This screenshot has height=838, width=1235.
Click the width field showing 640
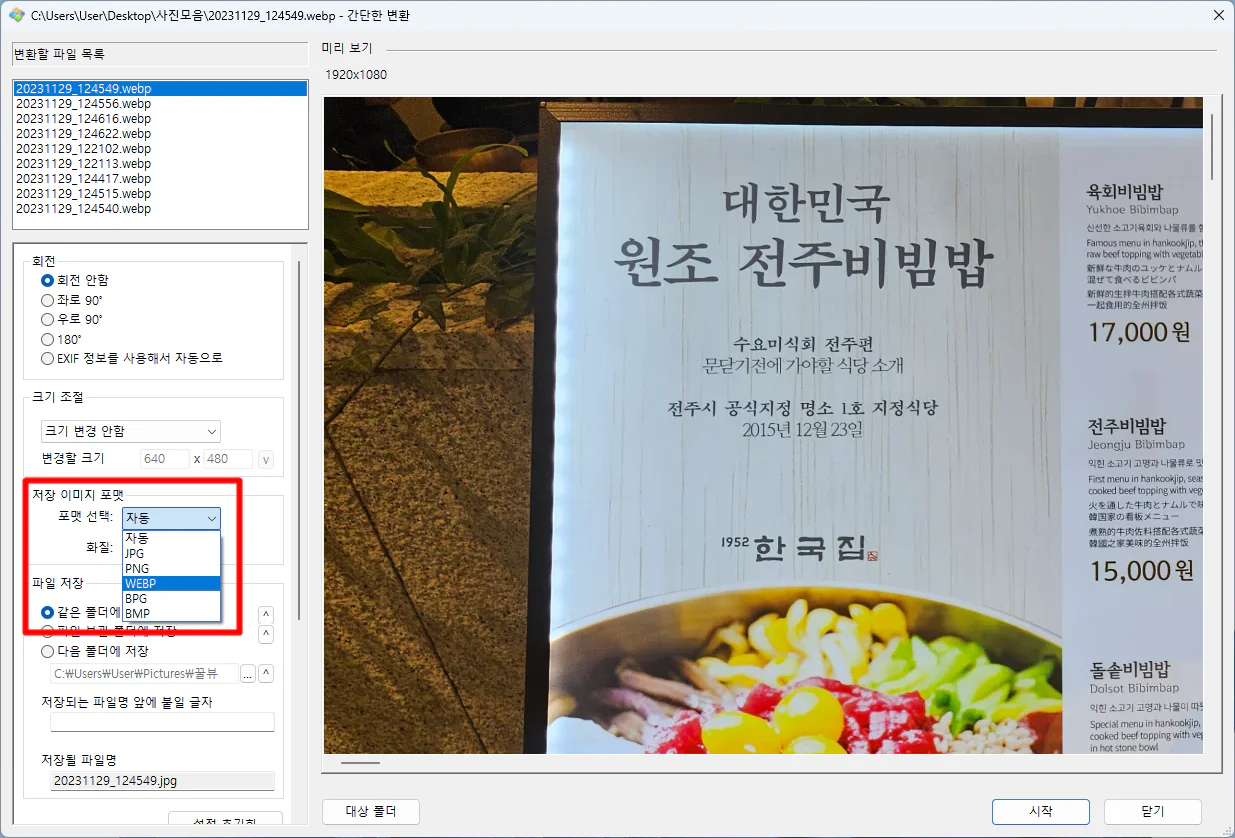click(x=164, y=459)
